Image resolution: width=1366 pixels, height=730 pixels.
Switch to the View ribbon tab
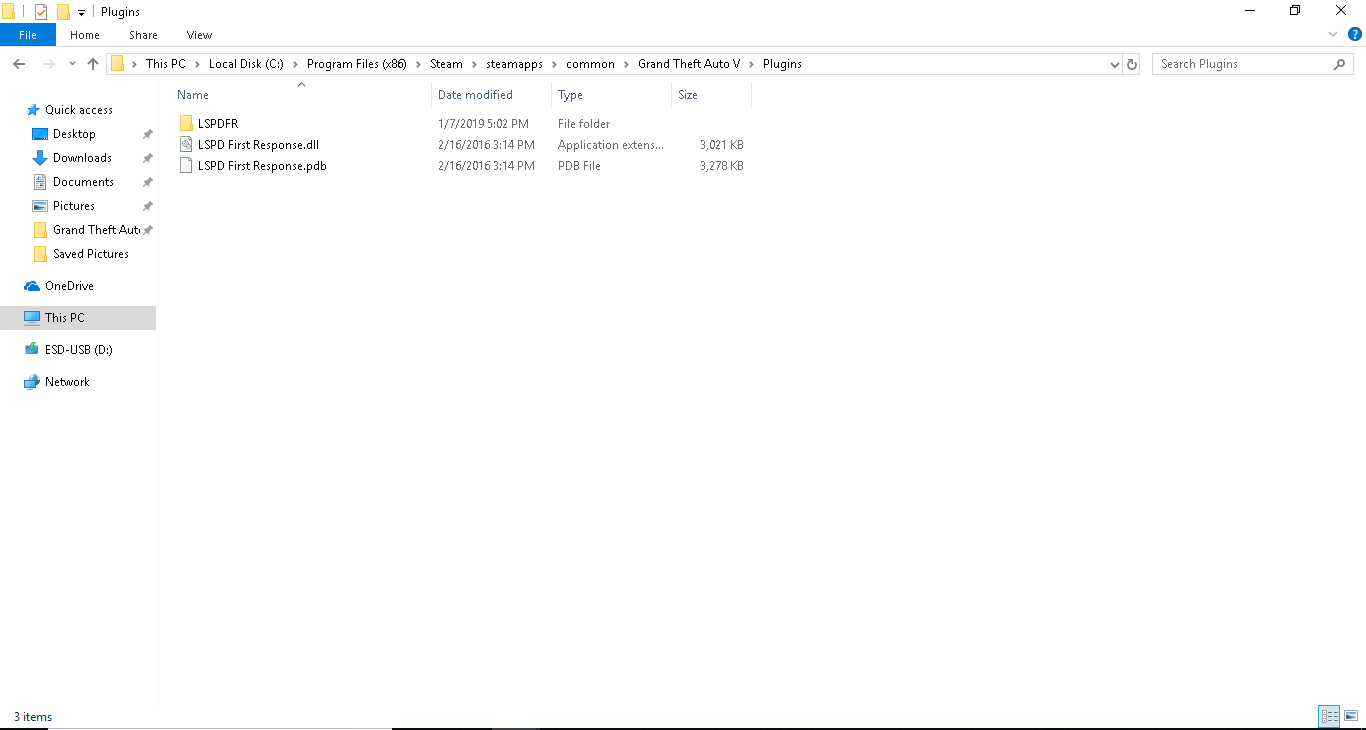pyautogui.click(x=199, y=35)
